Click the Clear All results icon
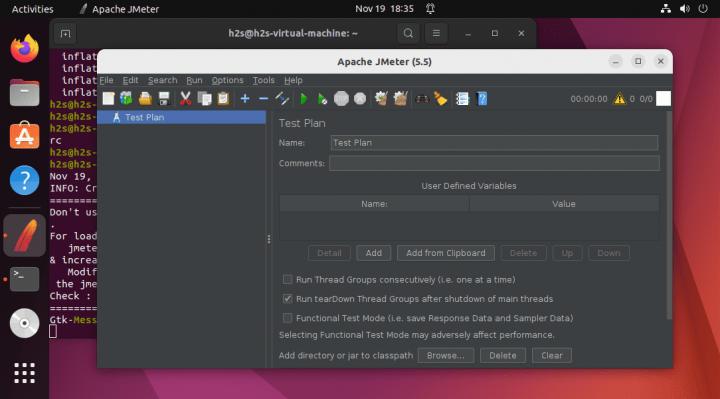This screenshot has height=399, width=720. click(400, 99)
